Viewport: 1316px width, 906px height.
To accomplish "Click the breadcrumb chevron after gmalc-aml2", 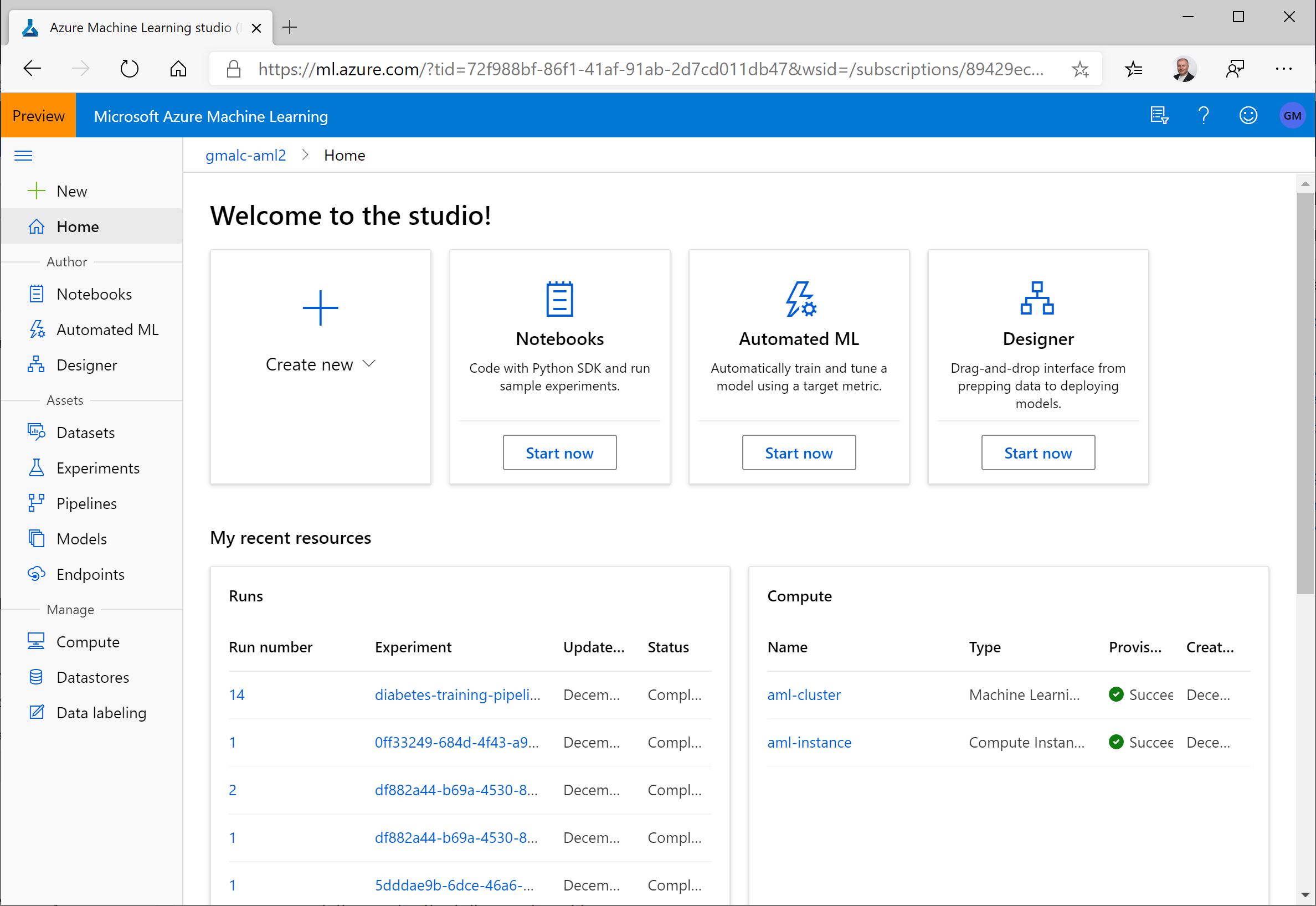I will click(306, 155).
